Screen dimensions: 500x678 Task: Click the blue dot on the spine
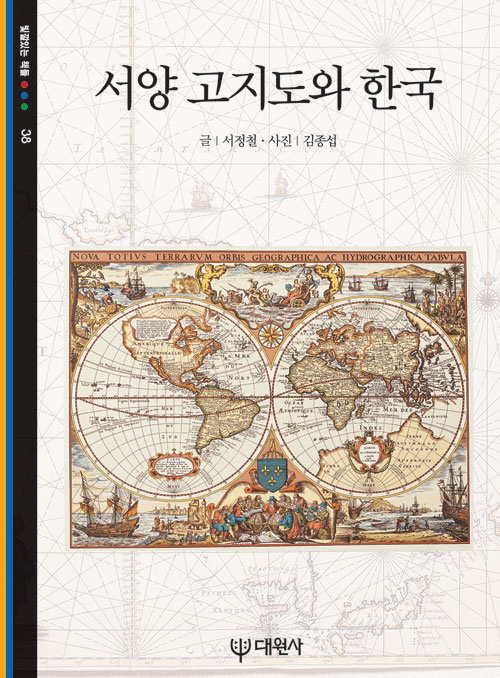25,96
